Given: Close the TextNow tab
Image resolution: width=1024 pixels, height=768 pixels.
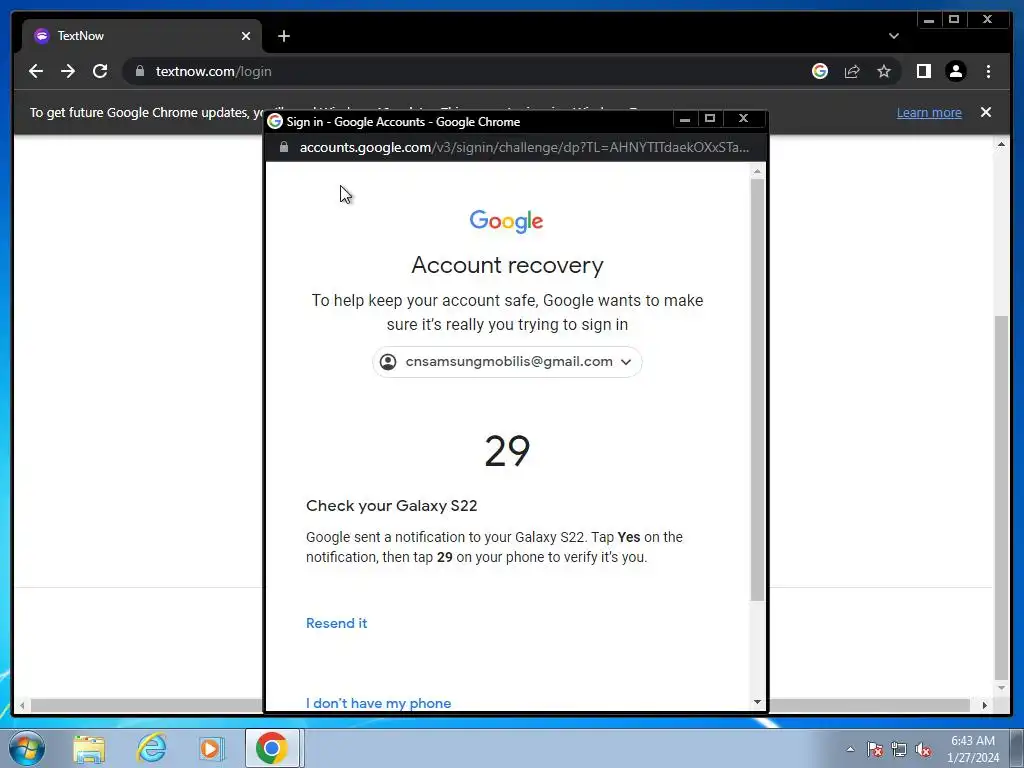Looking at the screenshot, I should pyautogui.click(x=246, y=36).
